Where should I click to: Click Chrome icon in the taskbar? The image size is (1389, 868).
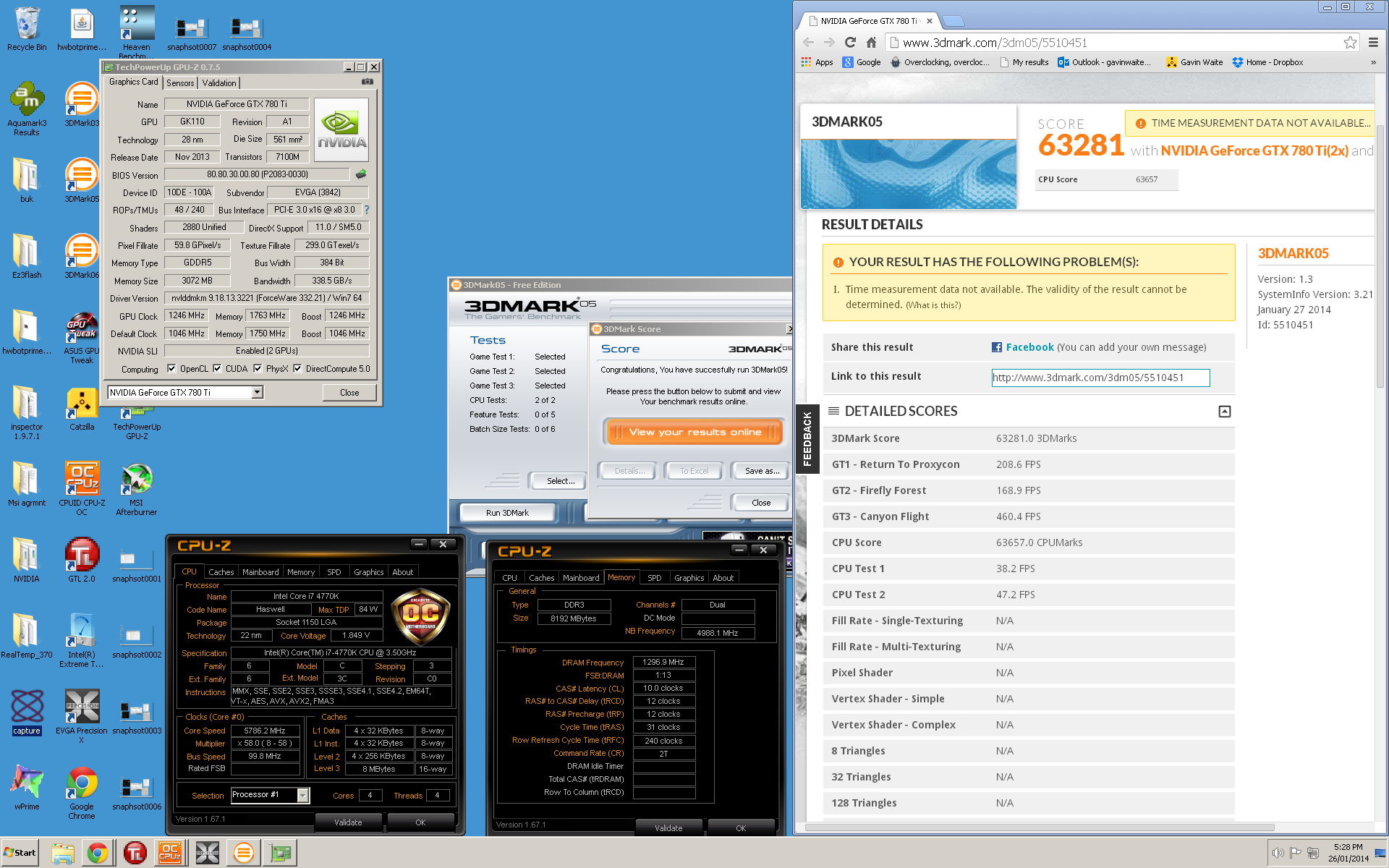click(x=98, y=854)
